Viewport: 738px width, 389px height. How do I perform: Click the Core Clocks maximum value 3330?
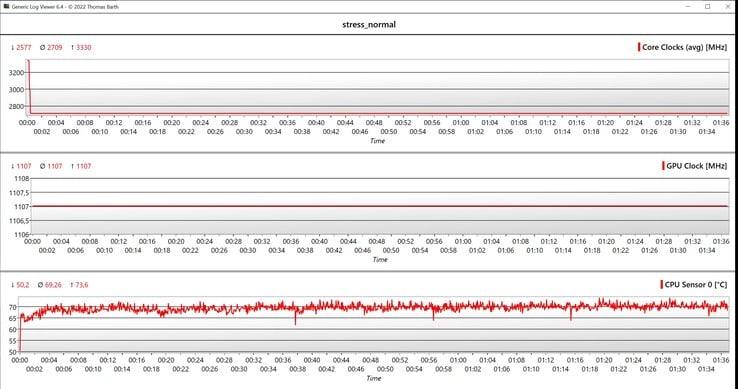pos(84,48)
